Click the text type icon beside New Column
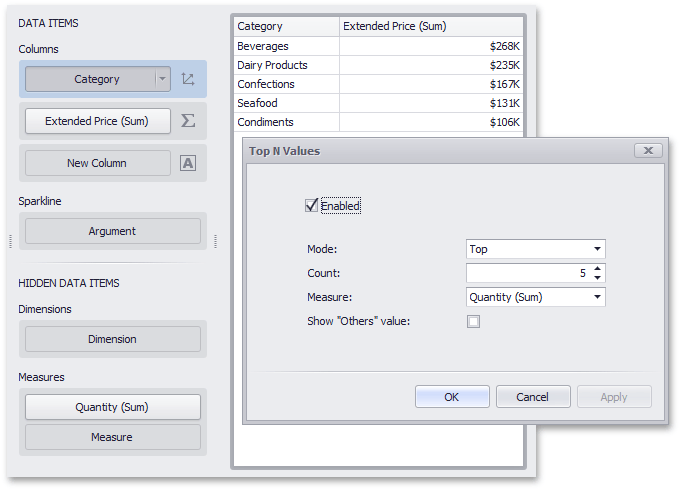Screen dimensions: 682x492 (x=188, y=163)
